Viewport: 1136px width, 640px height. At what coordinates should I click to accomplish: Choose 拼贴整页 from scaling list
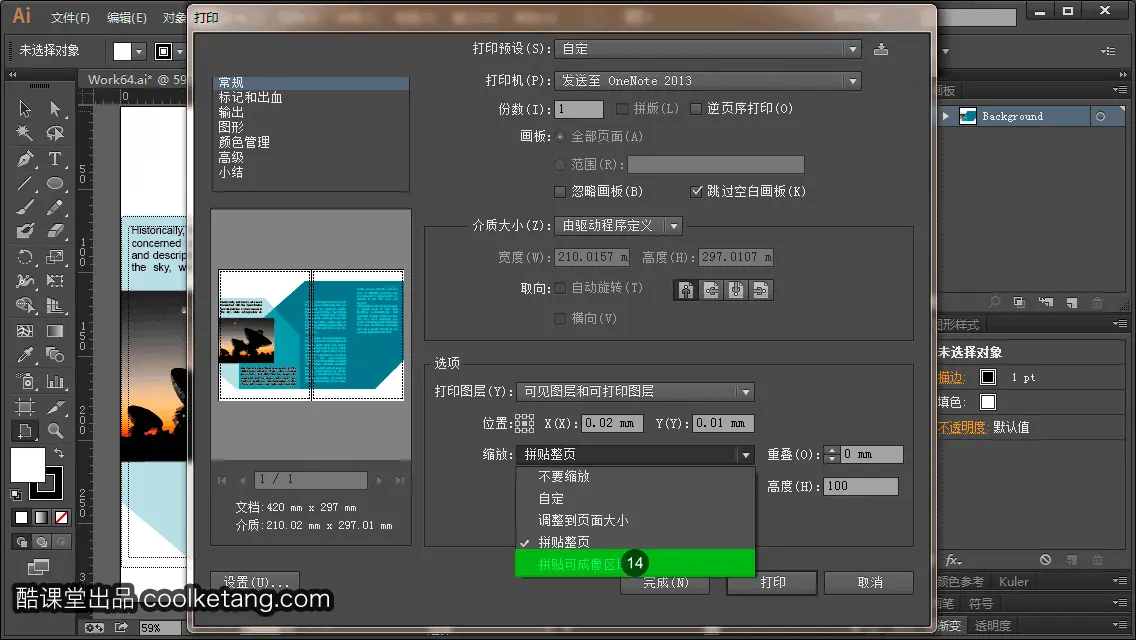pyautogui.click(x=635, y=542)
